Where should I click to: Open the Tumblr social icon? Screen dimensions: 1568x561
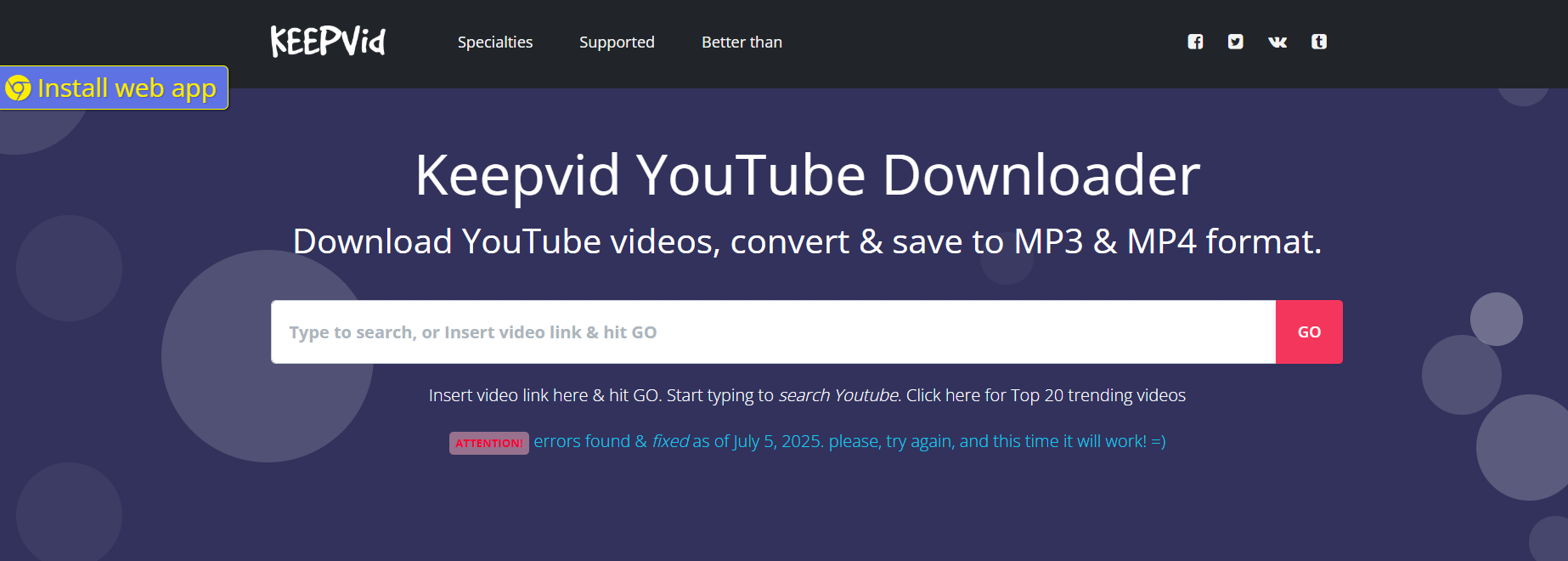[1319, 42]
